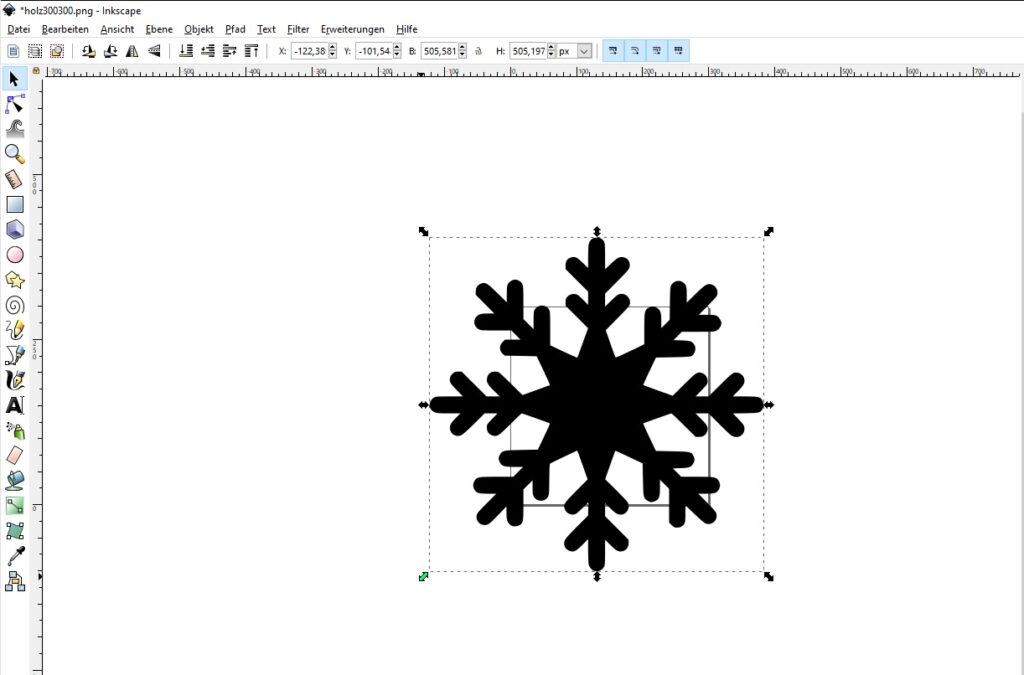Increase the X coordinate value
Image resolution: width=1024 pixels, height=675 pixels.
point(332,47)
